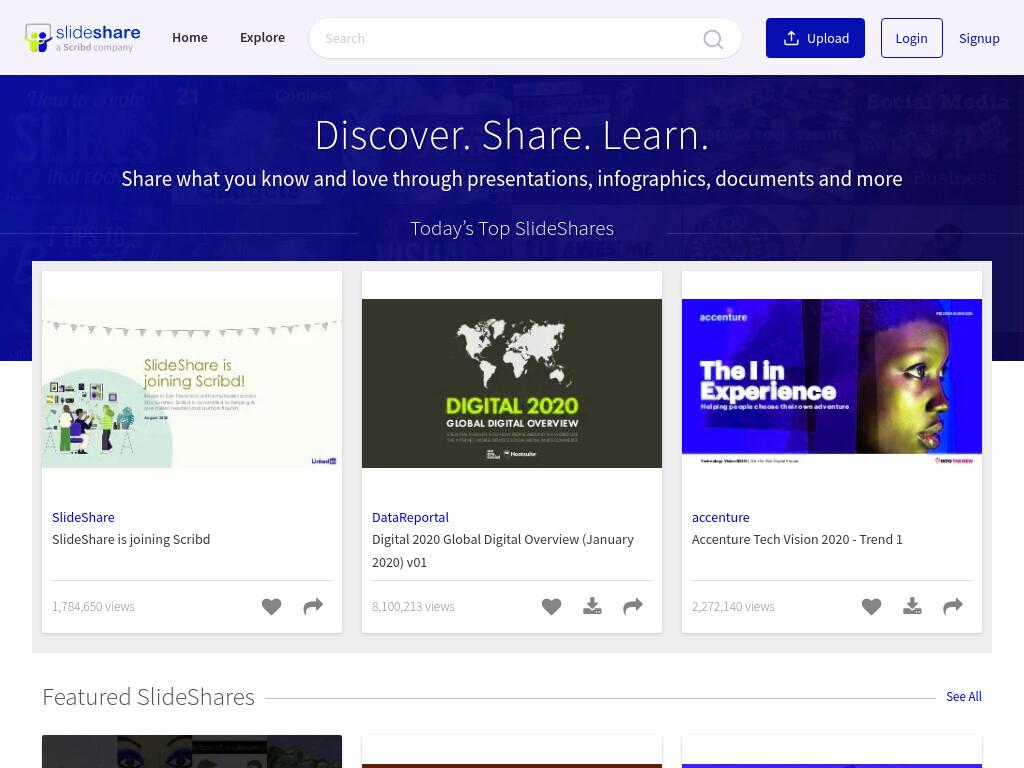The width and height of the screenshot is (1024, 768).
Task: Click the '2,272,140 views' text
Action: (x=733, y=607)
